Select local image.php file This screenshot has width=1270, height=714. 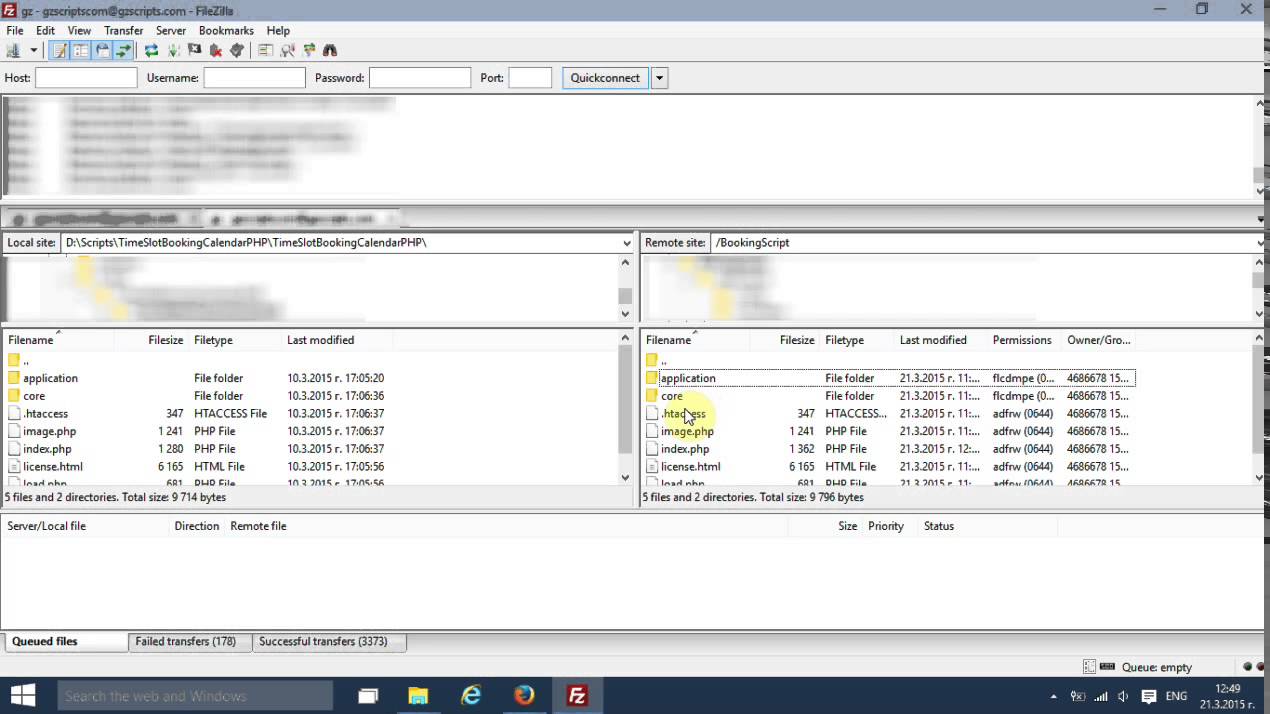pyautogui.click(x=49, y=431)
